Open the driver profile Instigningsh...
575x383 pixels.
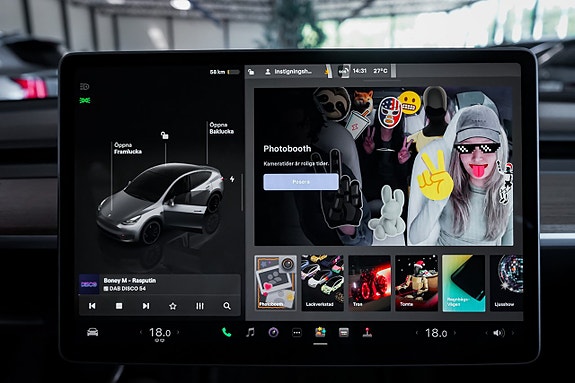[x=289, y=72]
